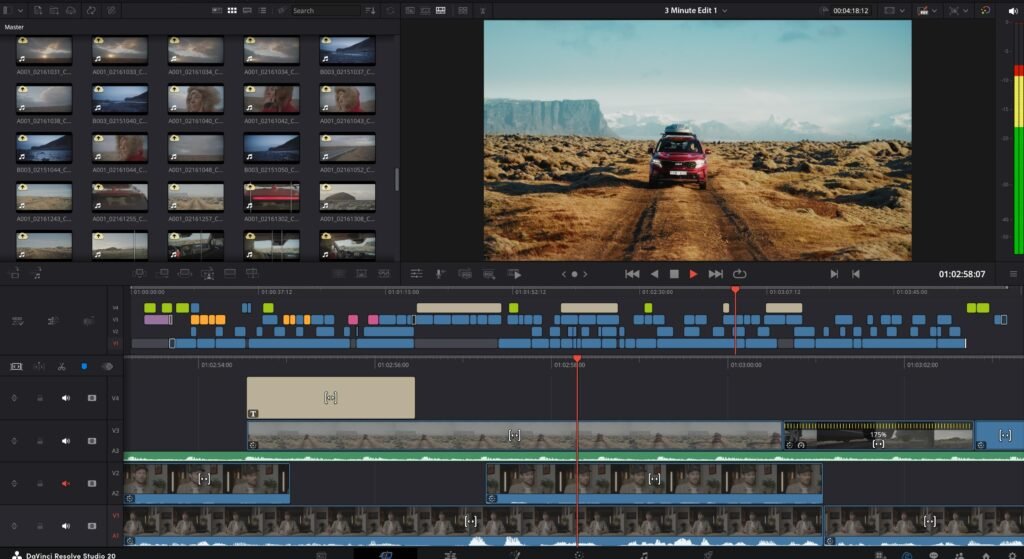This screenshot has width=1024, height=559.
Task: Select clip thumbnail A001_02161255_C
Action: click(x=120, y=197)
